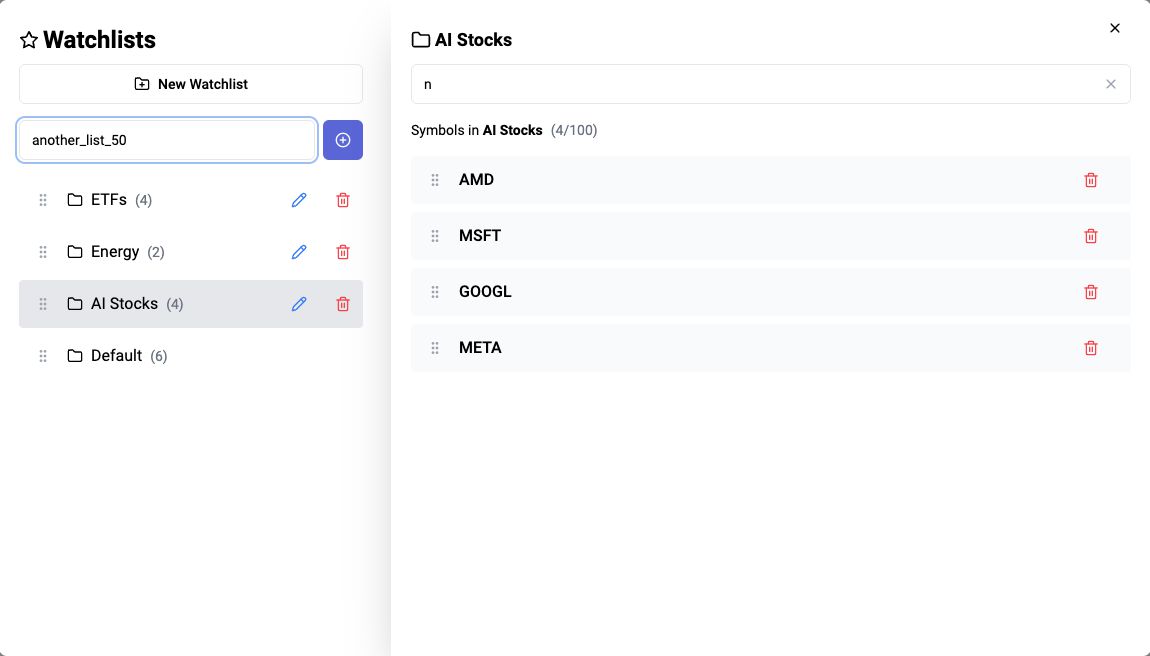Open the Default watchlist
Screen dimensions: 1150x656
(x=117, y=356)
